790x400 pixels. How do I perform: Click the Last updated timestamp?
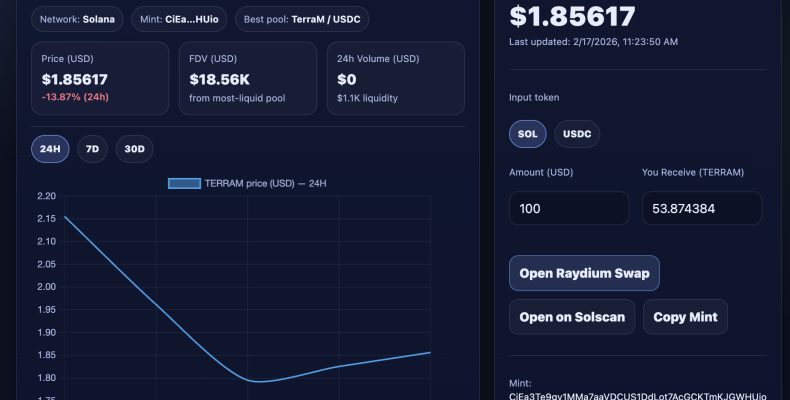click(593, 42)
